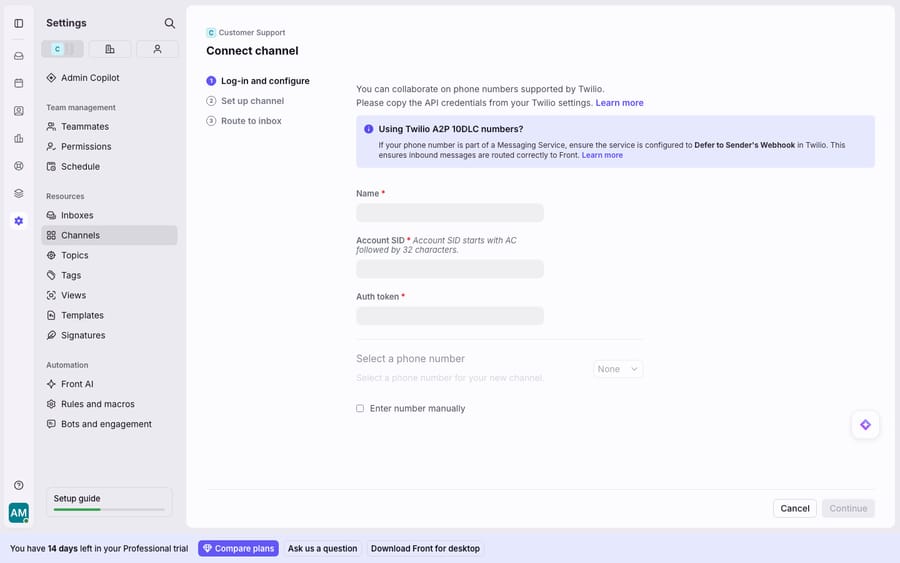
Task: Click Ask us a question
Action: pyautogui.click(x=322, y=549)
